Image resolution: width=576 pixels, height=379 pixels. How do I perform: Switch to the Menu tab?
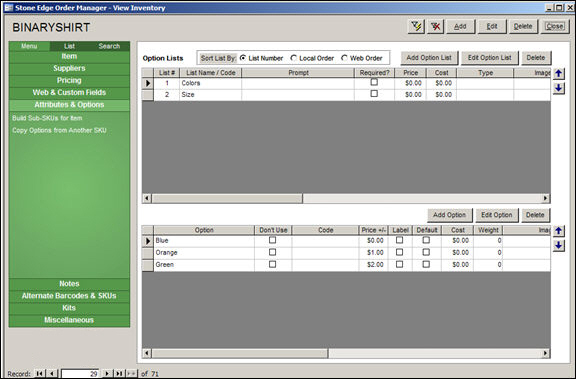click(29, 46)
